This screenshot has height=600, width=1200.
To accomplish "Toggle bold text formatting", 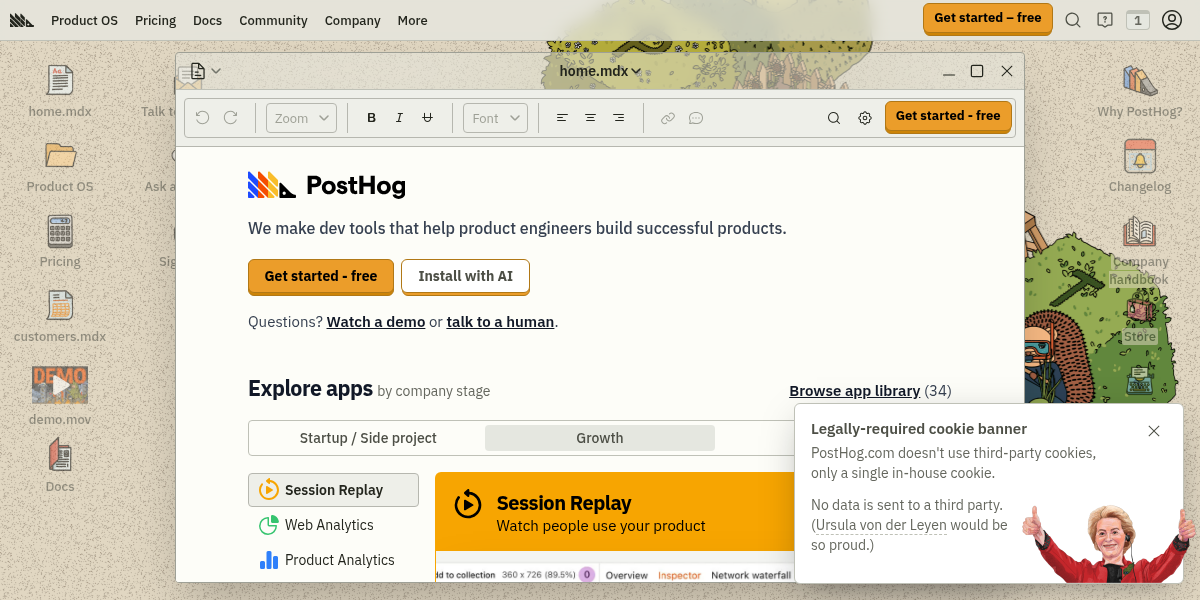I will coord(371,117).
